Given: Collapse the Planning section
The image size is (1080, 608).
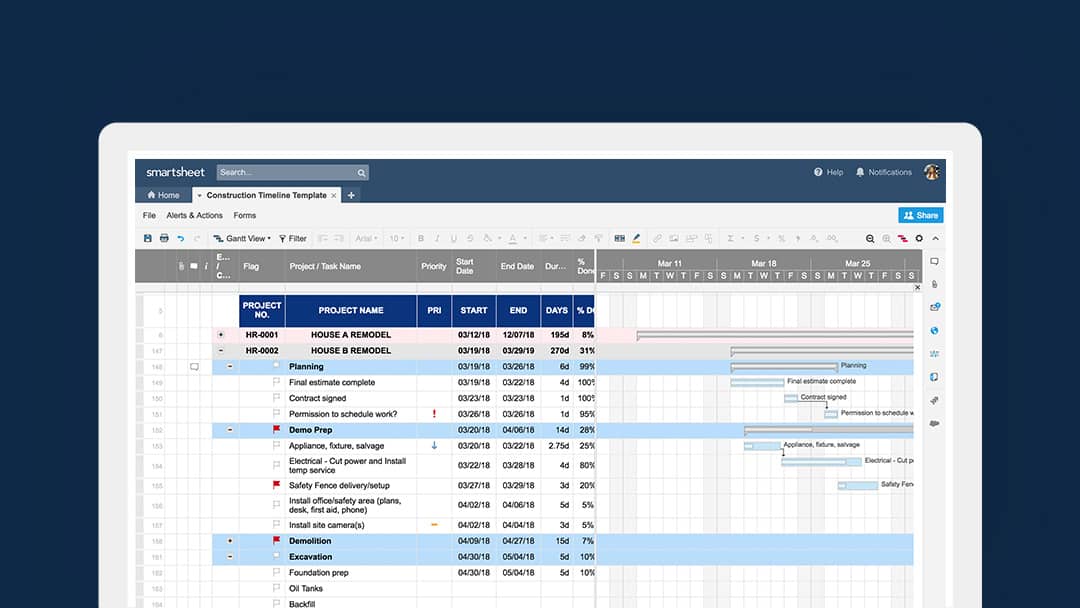Looking at the screenshot, I should pos(230,367).
